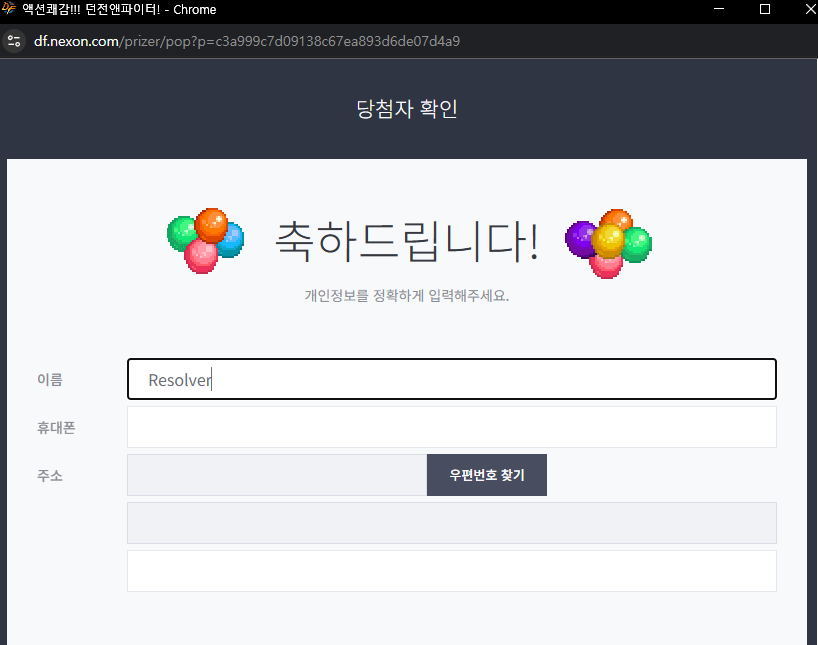Screen dimensions: 818x645
Task: Click the 당첨자 확인 page header
Action: pyautogui.click(x=407, y=109)
